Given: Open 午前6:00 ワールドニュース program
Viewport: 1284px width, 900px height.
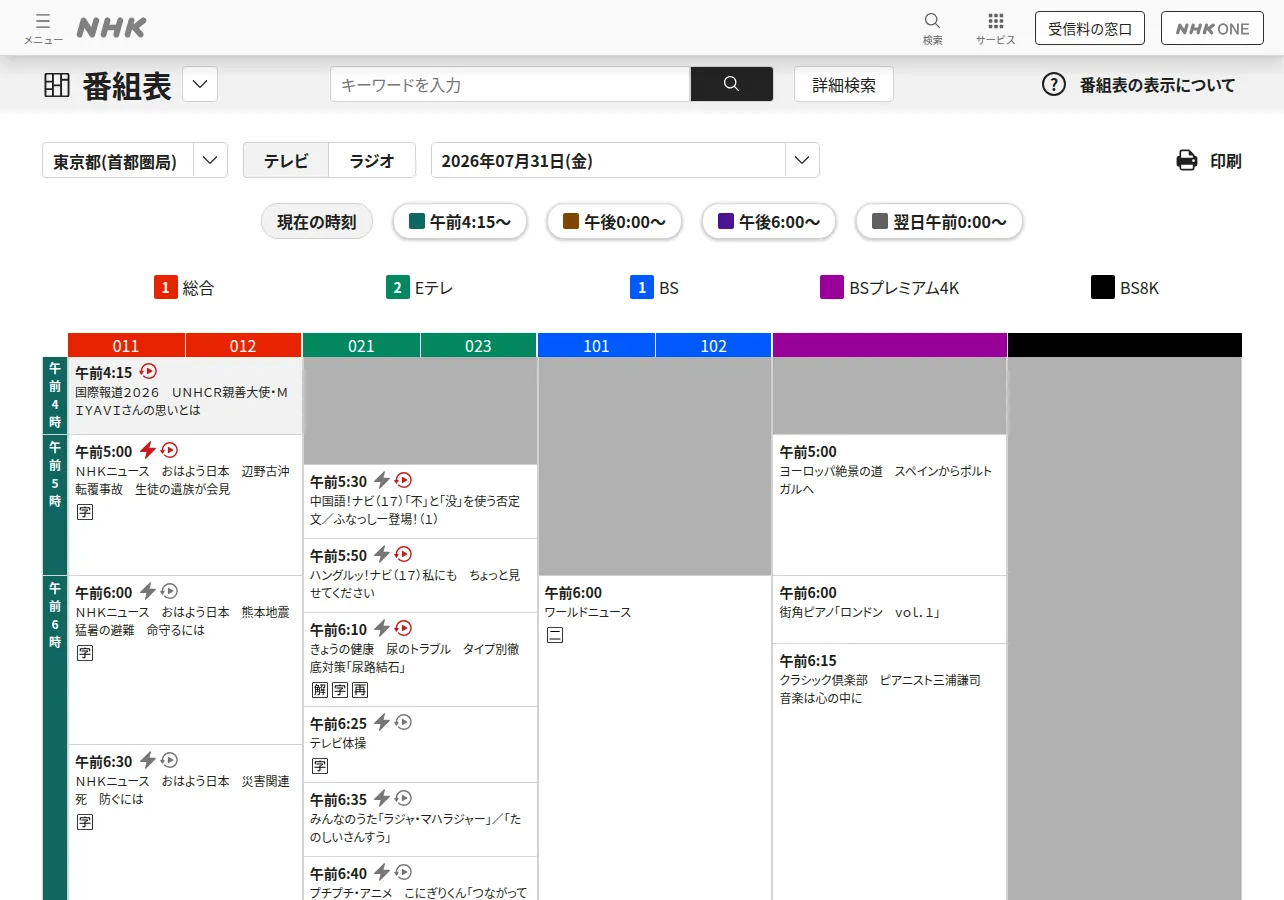Looking at the screenshot, I should tap(655, 738).
